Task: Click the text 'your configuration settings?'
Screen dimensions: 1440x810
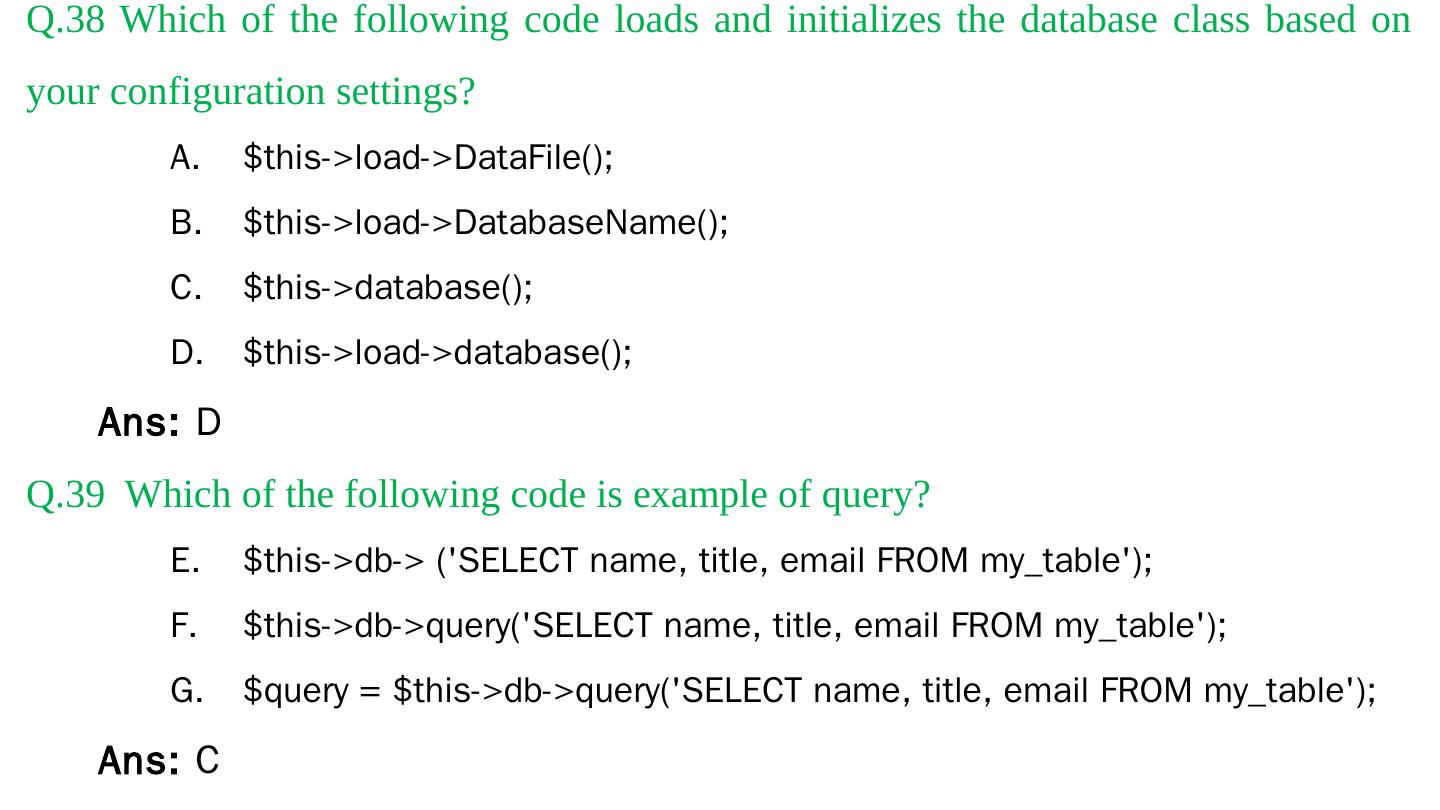Action: [x=250, y=92]
